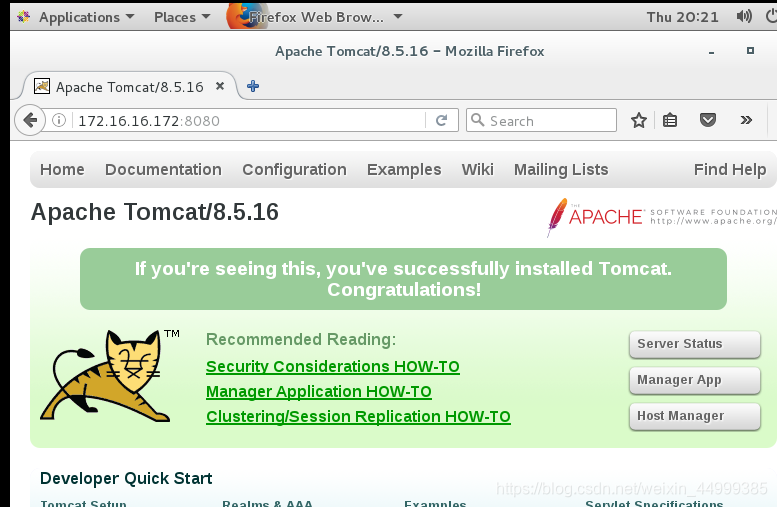Click the Firefox browser back arrow button
The image size is (777, 507).
click(x=30, y=120)
